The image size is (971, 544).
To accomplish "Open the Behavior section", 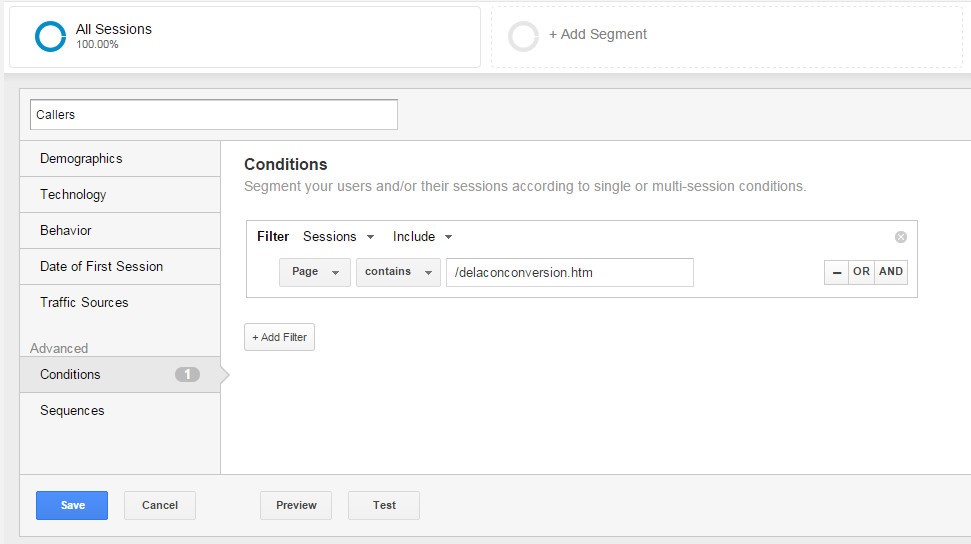I will click(x=120, y=230).
